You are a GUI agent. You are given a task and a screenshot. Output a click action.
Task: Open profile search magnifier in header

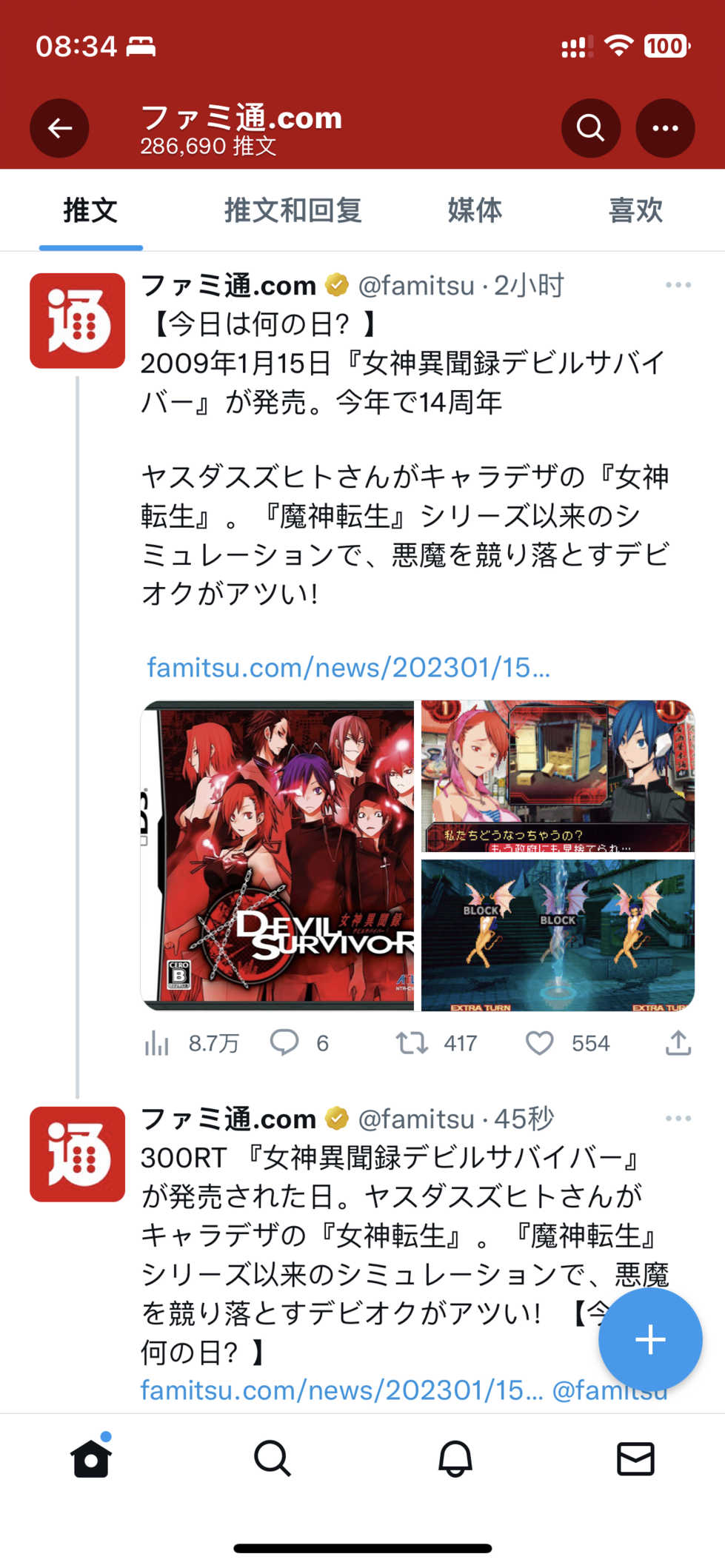(590, 128)
